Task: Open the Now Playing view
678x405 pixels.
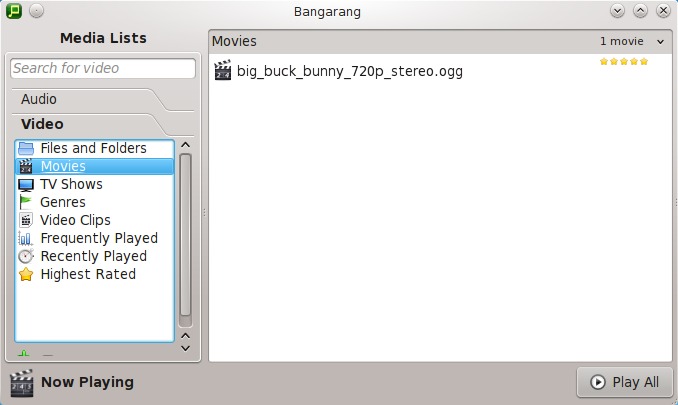Action: pos(87,382)
